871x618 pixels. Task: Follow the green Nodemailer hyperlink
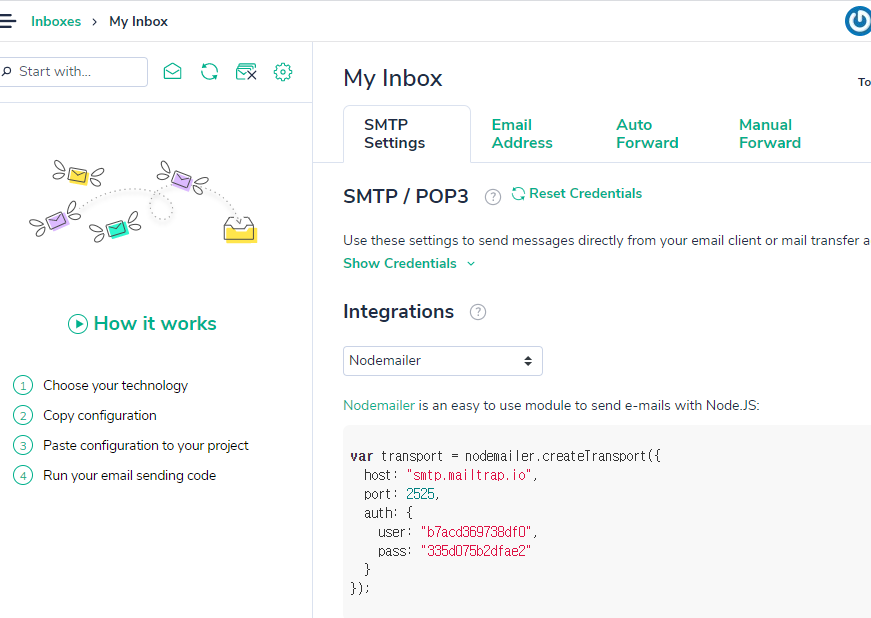pyautogui.click(x=379, y=405)
